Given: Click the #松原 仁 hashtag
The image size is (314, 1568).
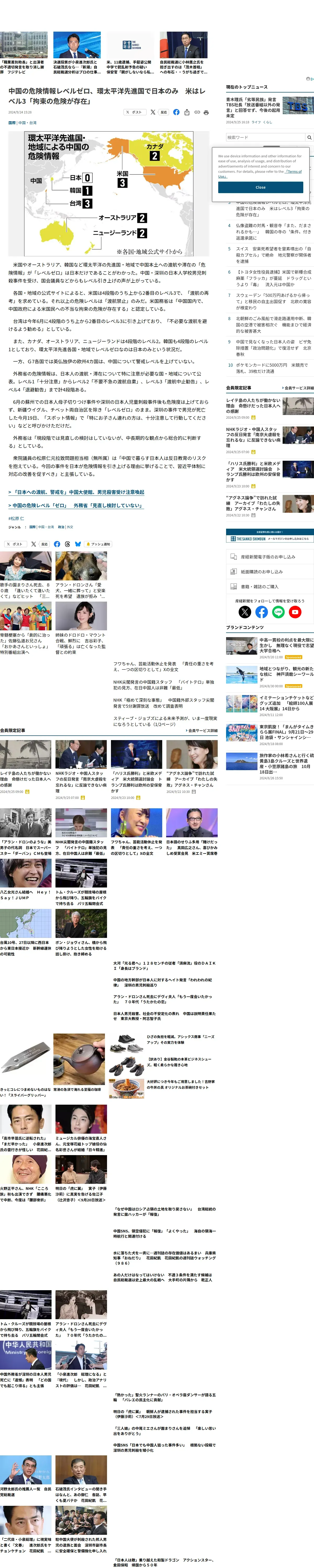Looking at the screenshot, I should click(16, 518).
